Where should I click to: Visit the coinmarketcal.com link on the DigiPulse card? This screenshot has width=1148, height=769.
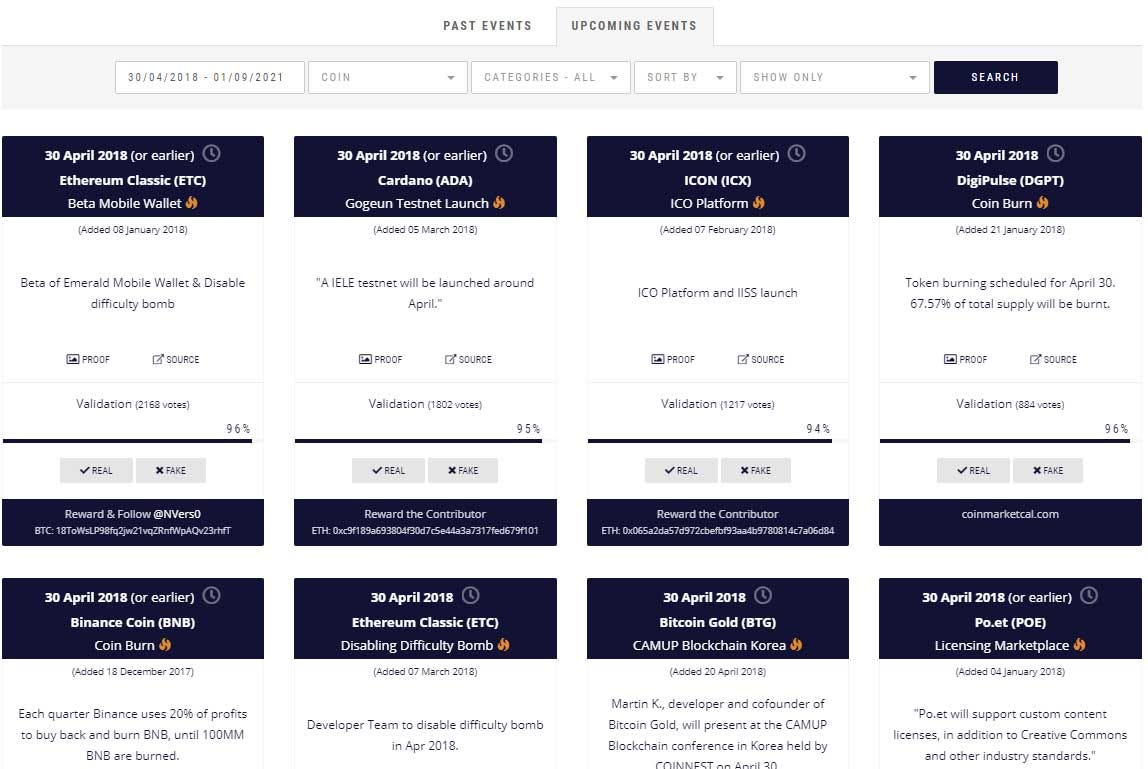pyautogui.click(x=1008, y=514)
